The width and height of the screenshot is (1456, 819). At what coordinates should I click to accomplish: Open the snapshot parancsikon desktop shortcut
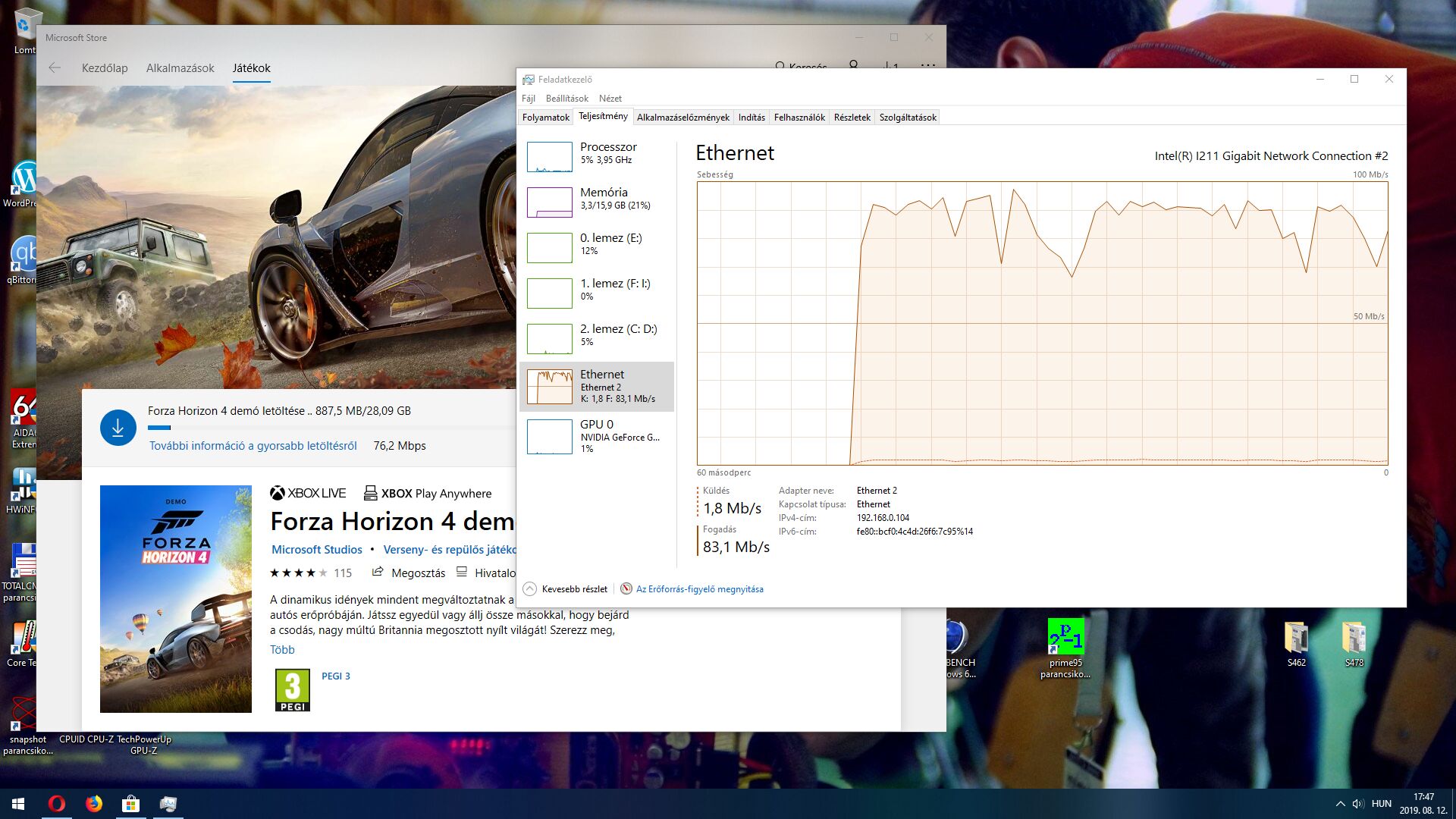27,726
